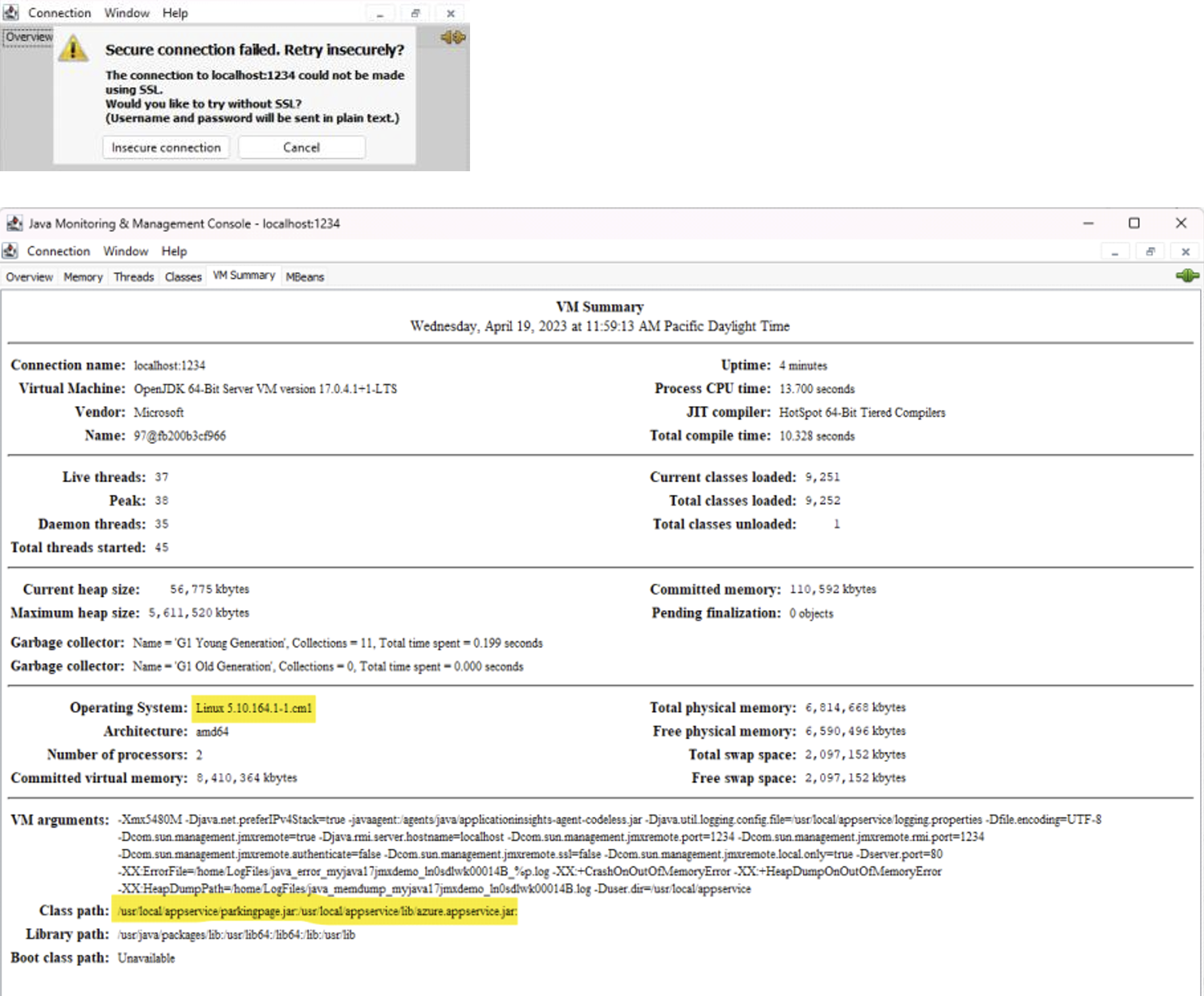Click the process CPU time 13.700 seconds
The width and height of the screenshot is (1204, 996).
point(817,389)
